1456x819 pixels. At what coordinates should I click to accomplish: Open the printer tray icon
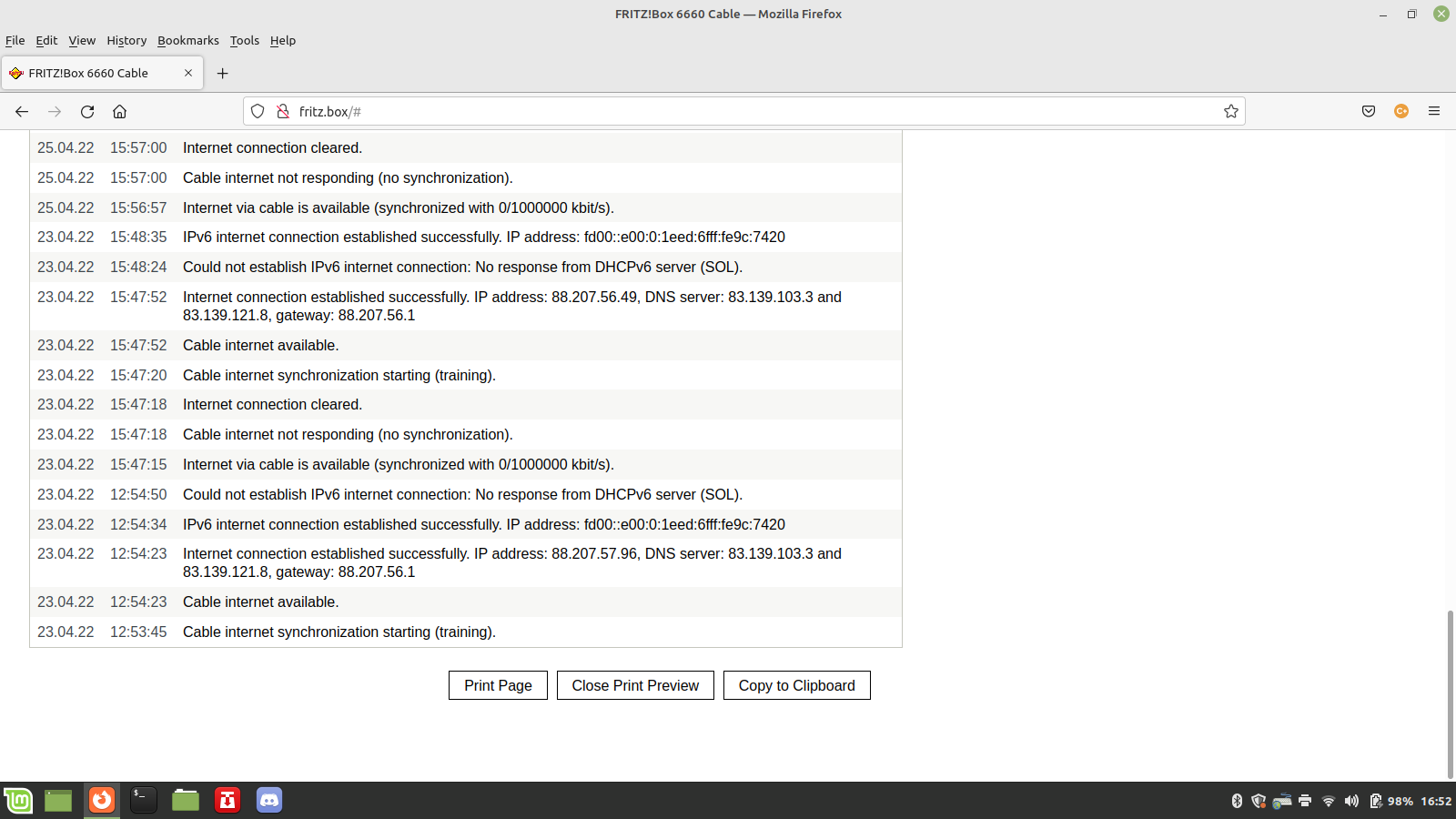pos(1305,801)
